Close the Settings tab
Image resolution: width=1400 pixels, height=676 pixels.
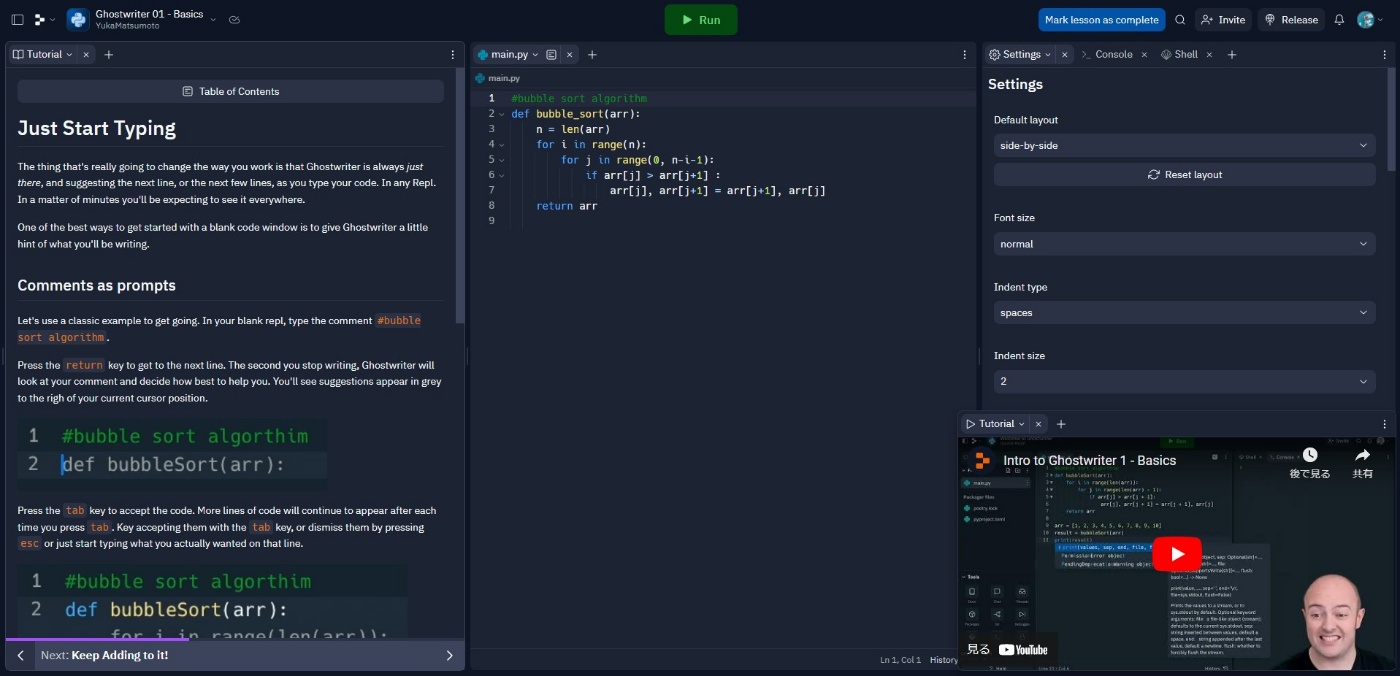click(x=1065, y=54)
